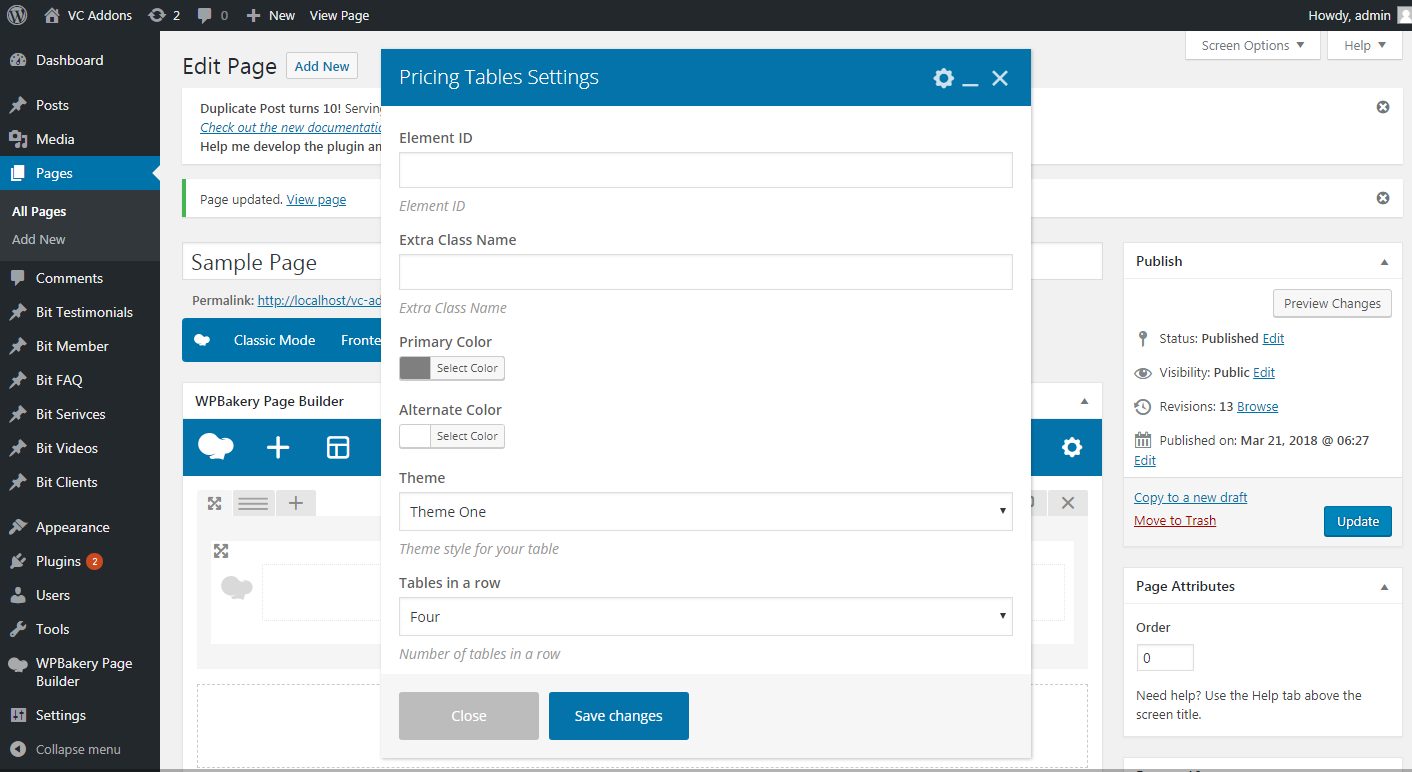This screenshot has height=772, width=1412.
Task: Open the Theme dropdown
Action: (705, 511)
